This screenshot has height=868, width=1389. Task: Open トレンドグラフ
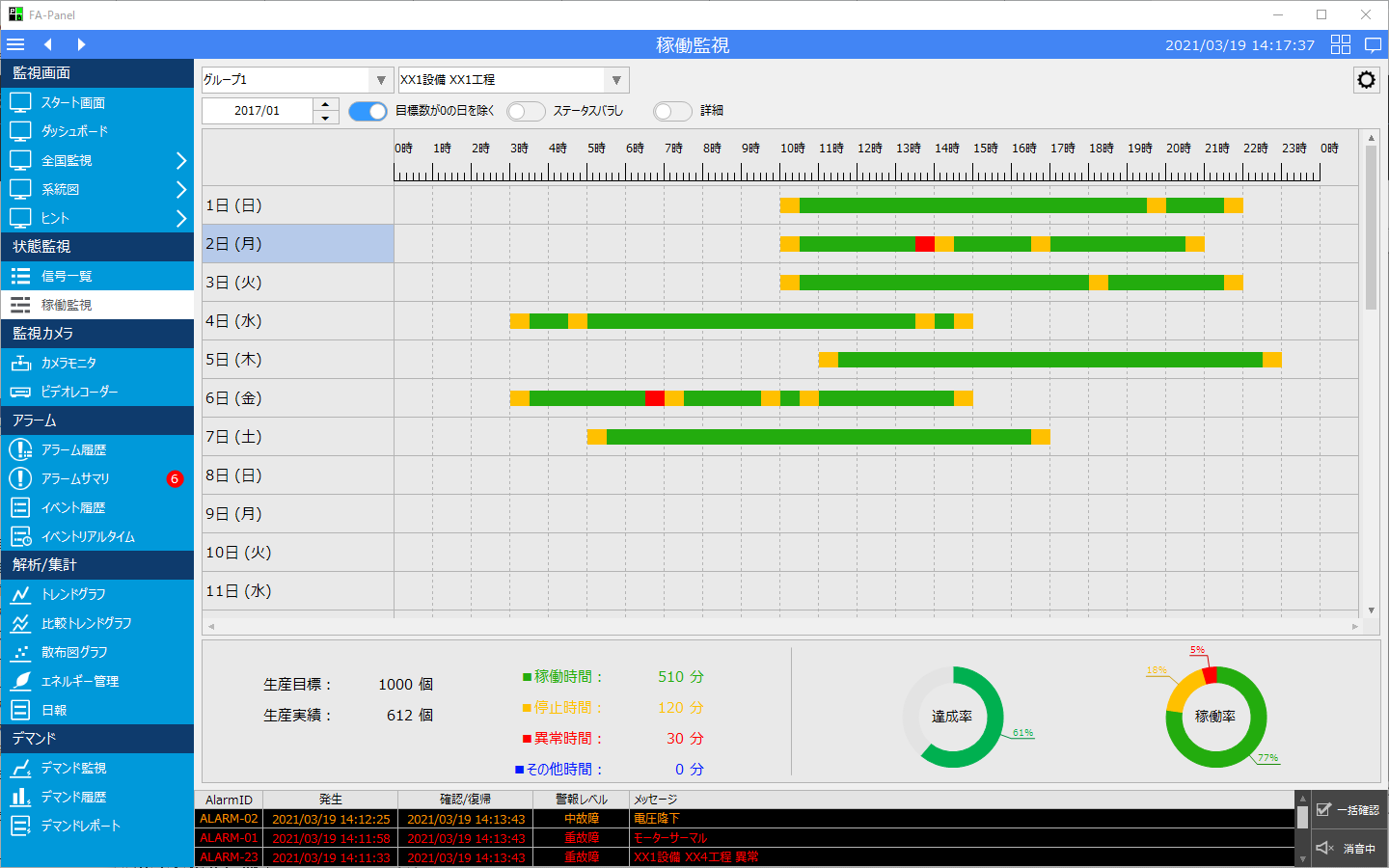pos(96,594)
